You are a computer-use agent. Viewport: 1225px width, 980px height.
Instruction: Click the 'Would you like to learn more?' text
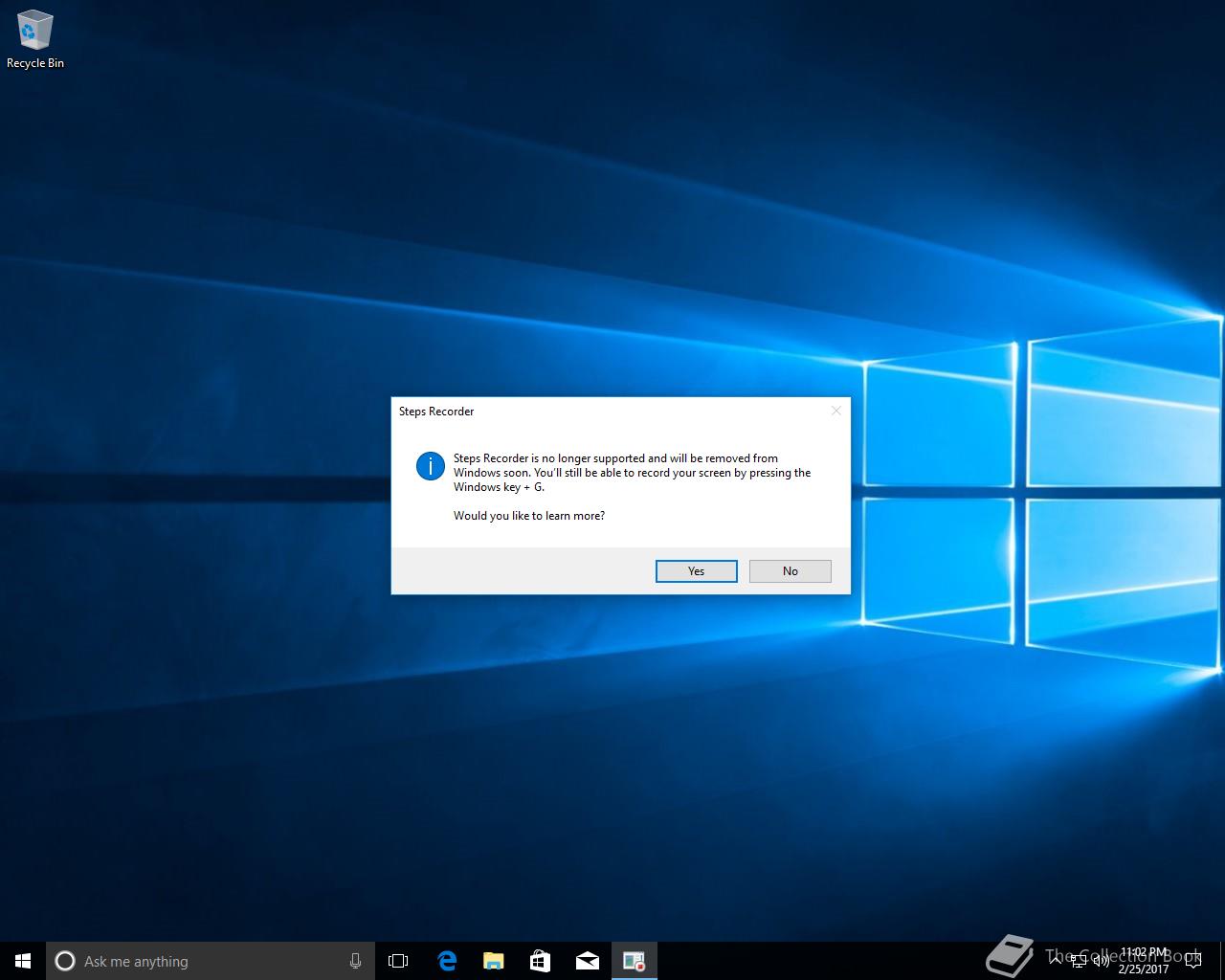(x=529, y=516)
